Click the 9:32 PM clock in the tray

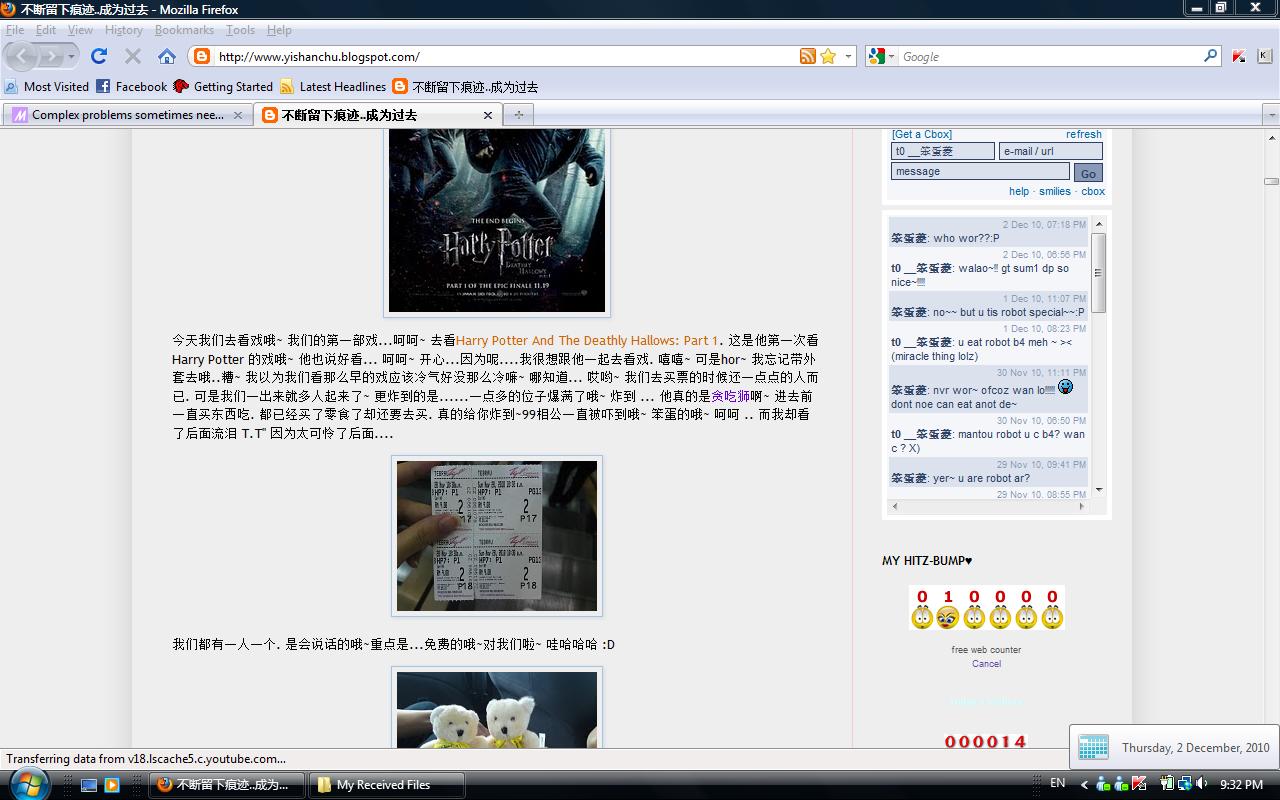pos(1241,785)
